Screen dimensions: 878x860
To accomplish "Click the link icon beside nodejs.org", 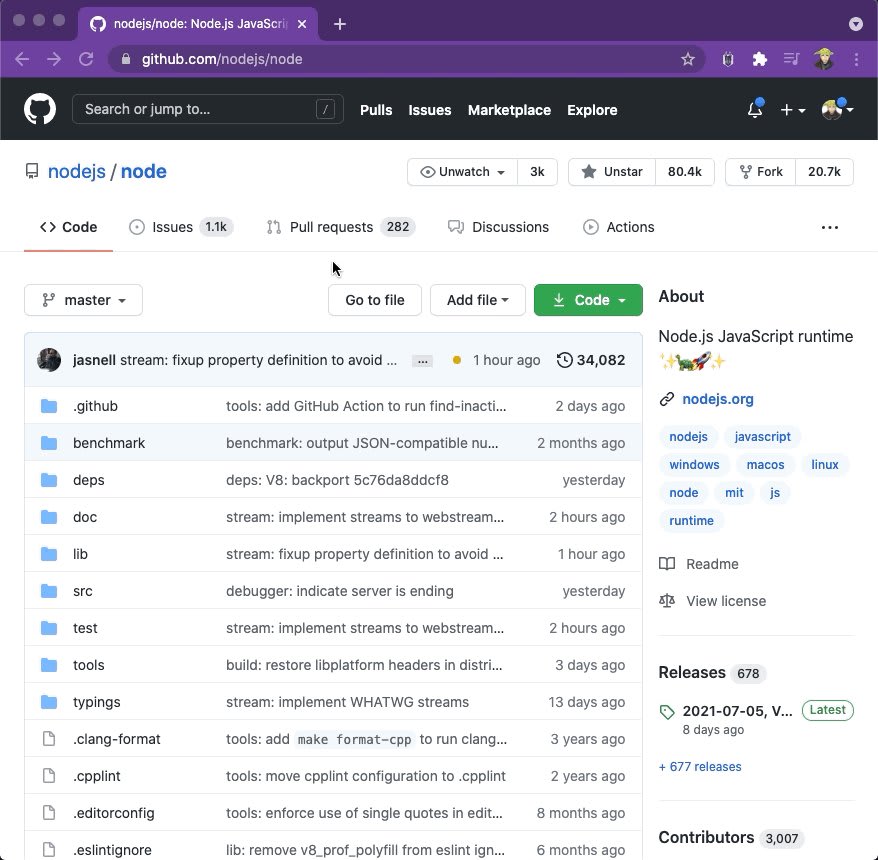I will click(666, 399).
